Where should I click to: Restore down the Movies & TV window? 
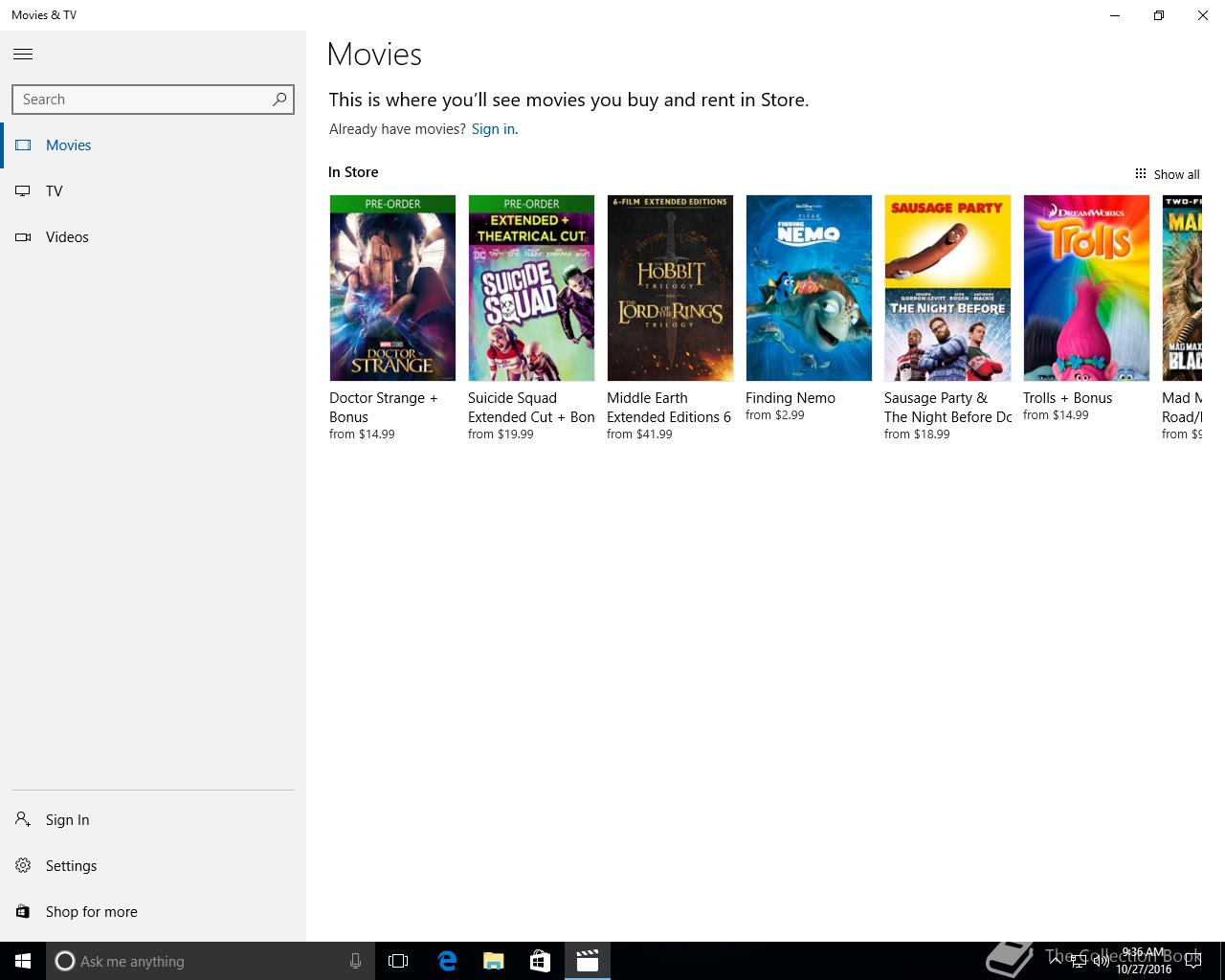pyautogui.click(x=1159, y=15)
